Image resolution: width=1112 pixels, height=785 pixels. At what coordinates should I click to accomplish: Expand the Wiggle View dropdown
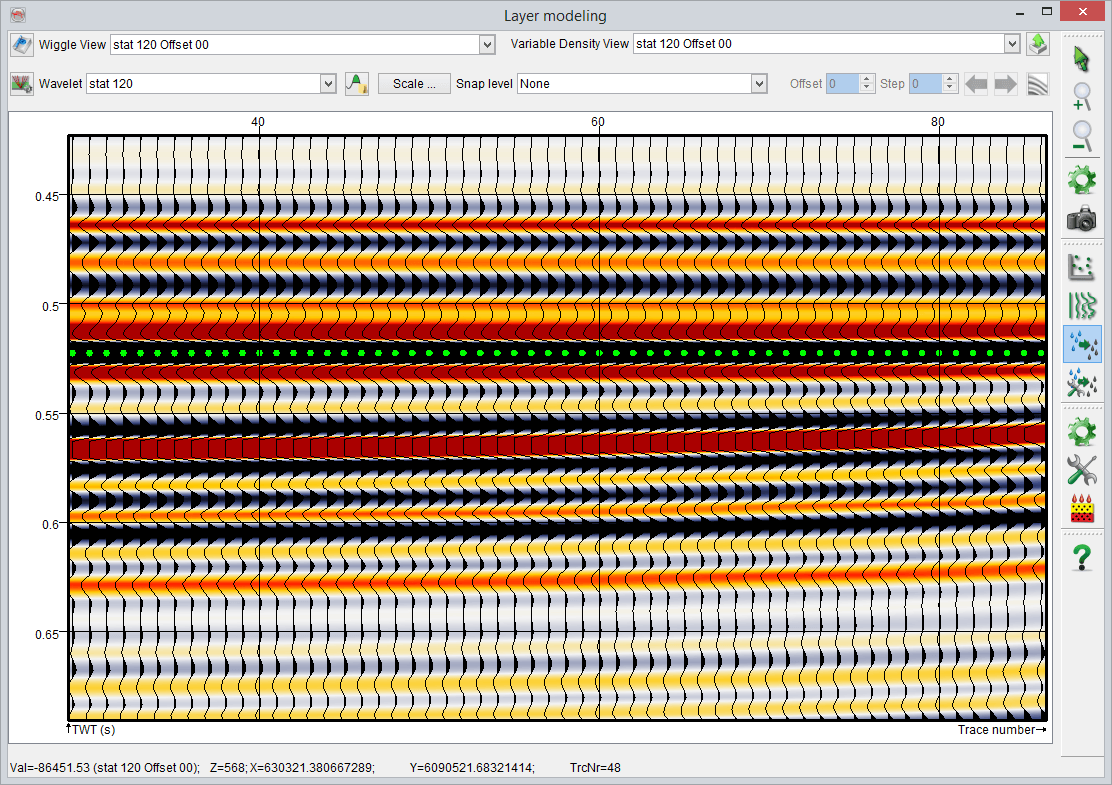coord(487,44)
